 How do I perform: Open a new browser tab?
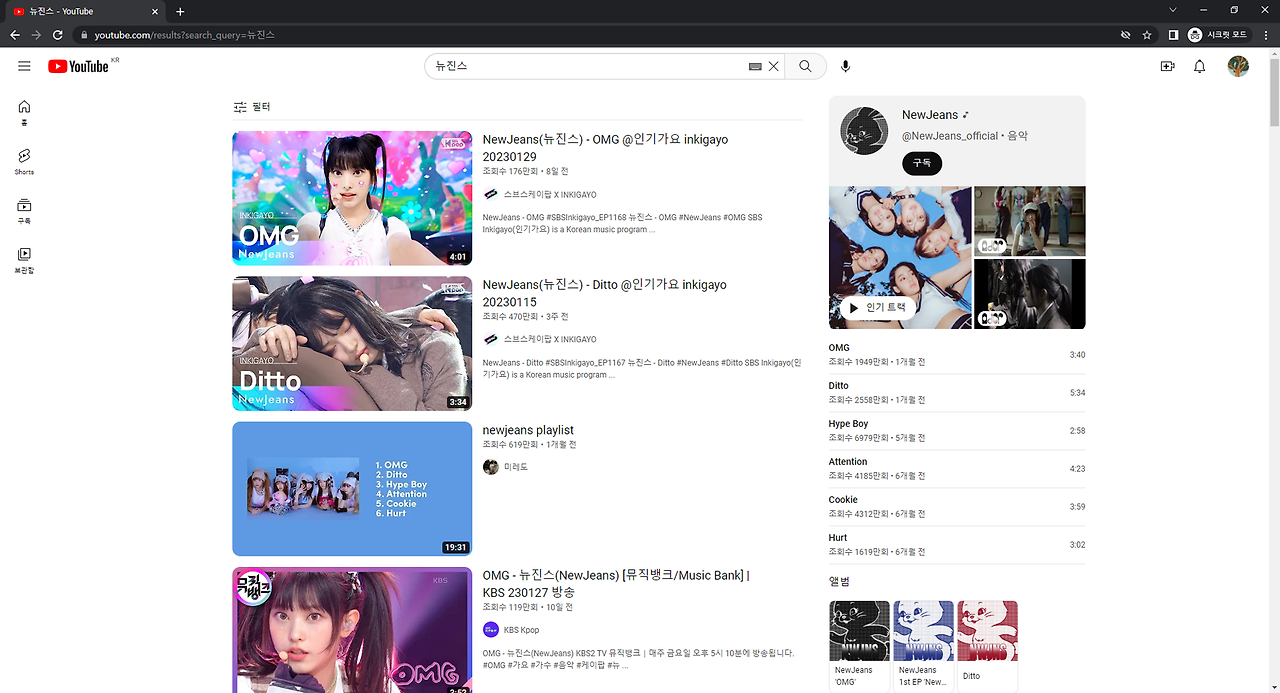click(180, 12)
